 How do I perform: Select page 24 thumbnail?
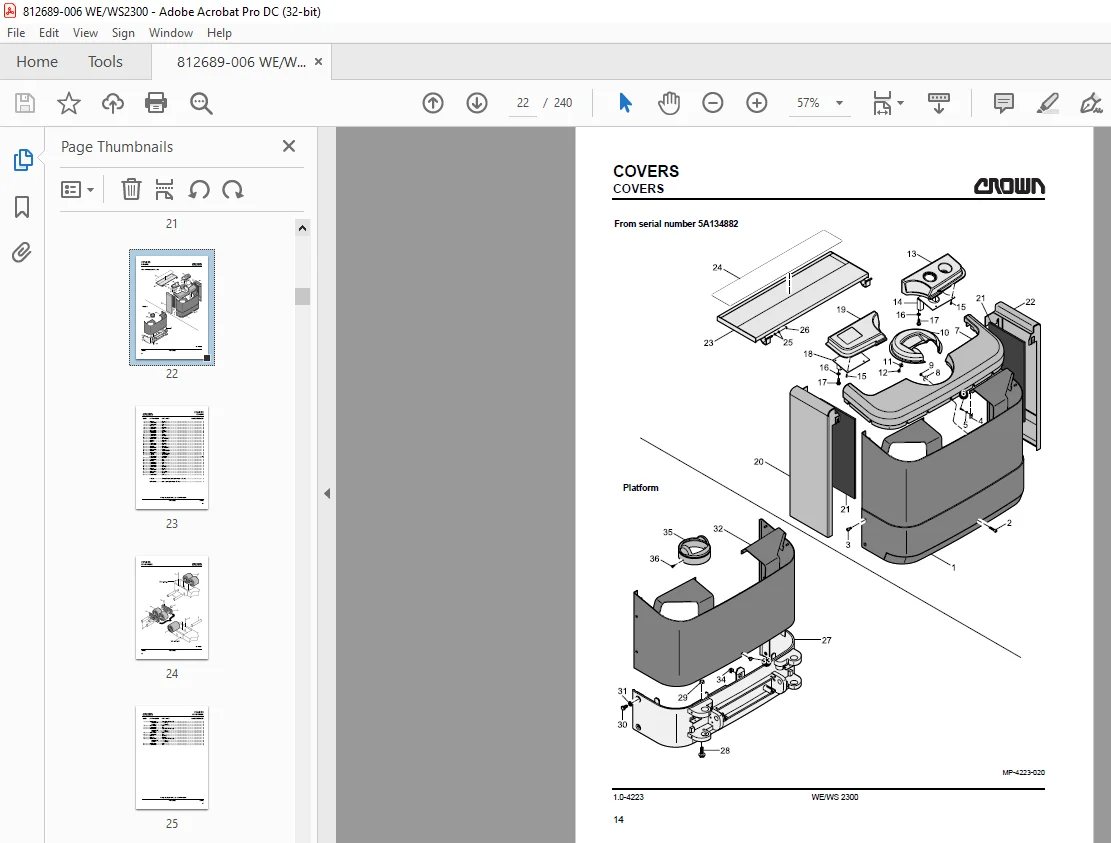pos(172,608)
